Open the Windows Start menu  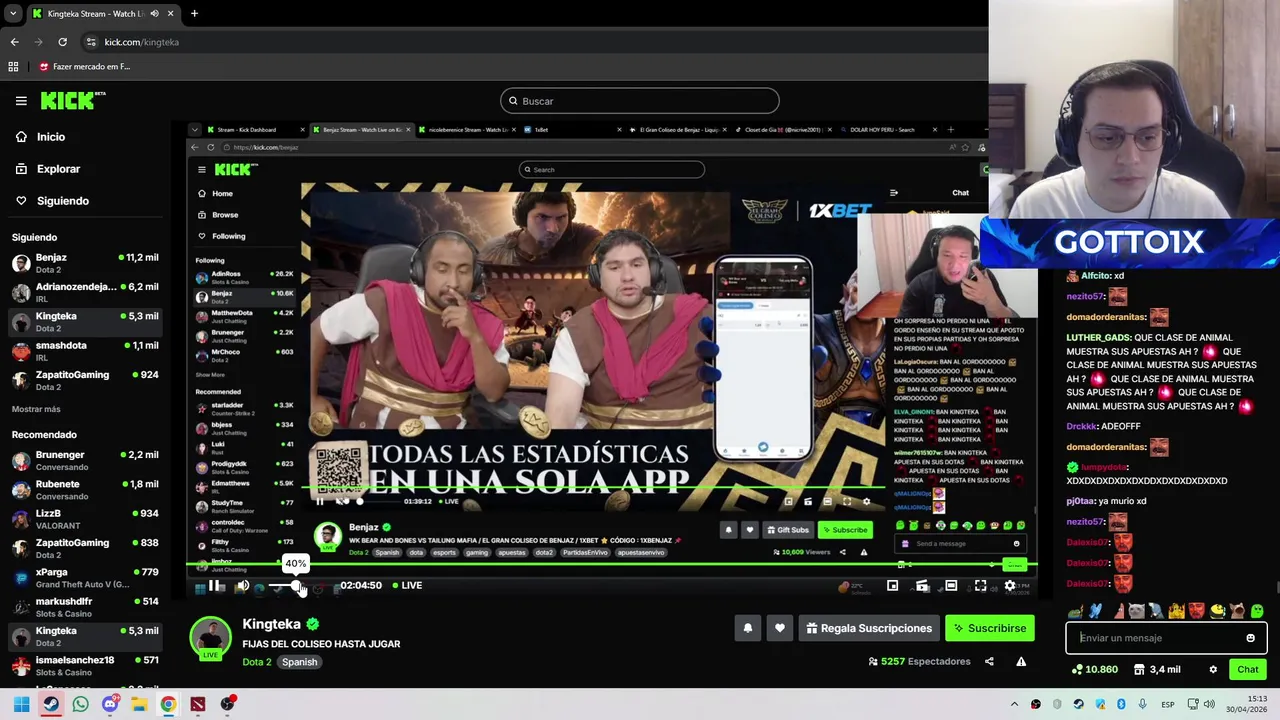pyautogui.click(x=21, y=704)
